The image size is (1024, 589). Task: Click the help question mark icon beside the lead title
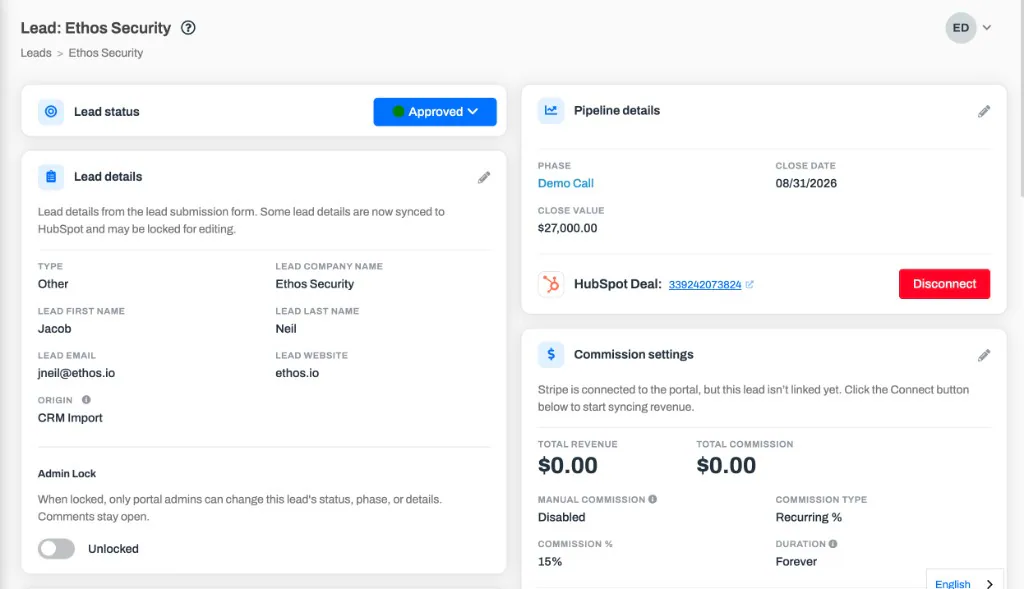pos(188,28)
